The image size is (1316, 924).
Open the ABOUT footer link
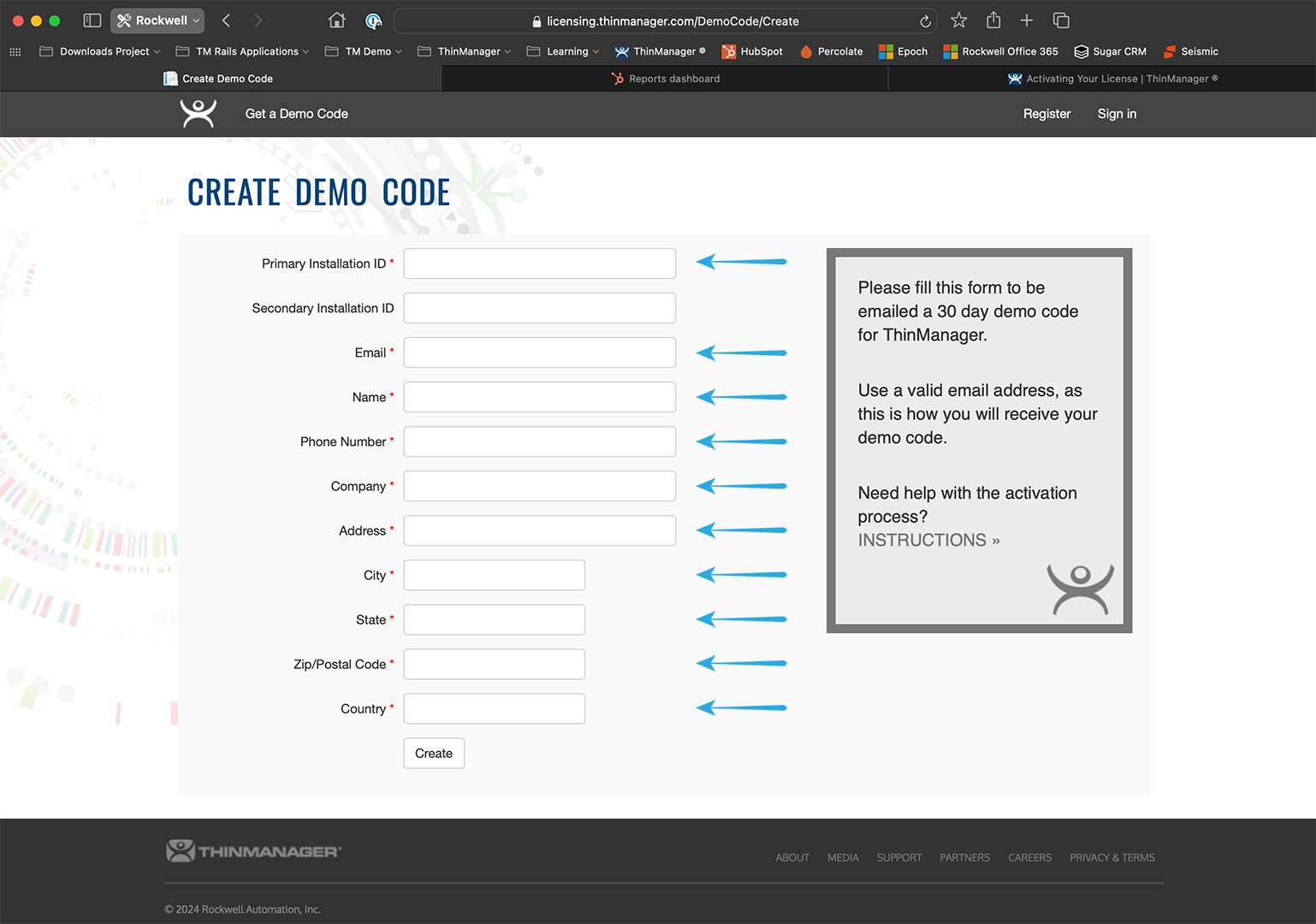tap(792, 857)
